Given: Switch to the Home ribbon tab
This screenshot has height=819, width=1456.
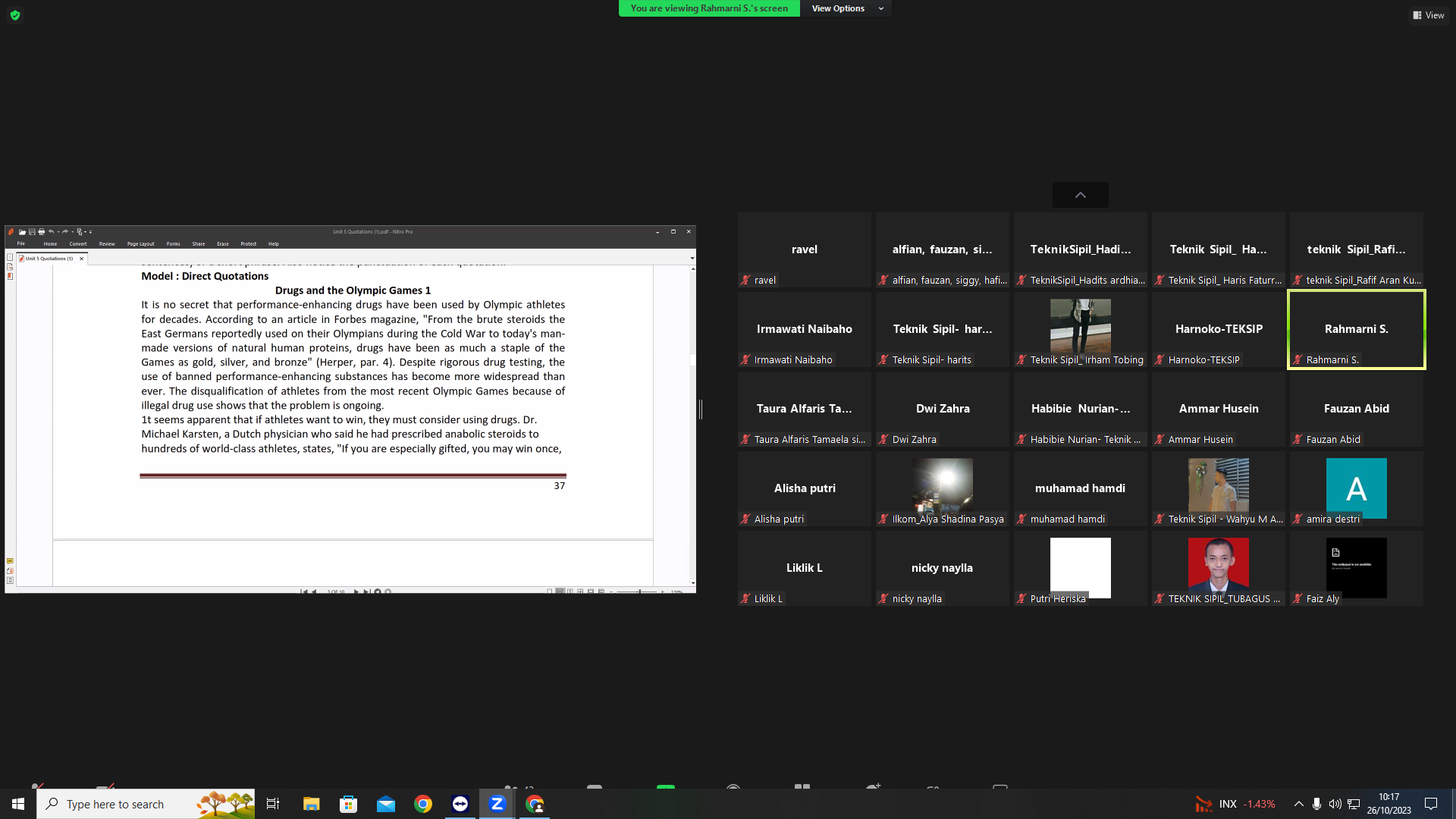Looking at the screenshot, I should (x=50, y=244).
